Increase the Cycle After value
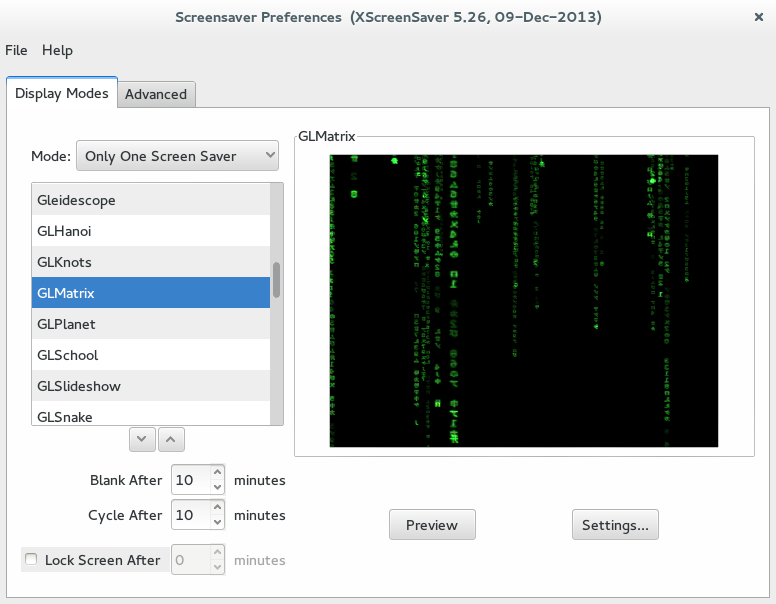The image size is (776, 604). tap(217, 507)
